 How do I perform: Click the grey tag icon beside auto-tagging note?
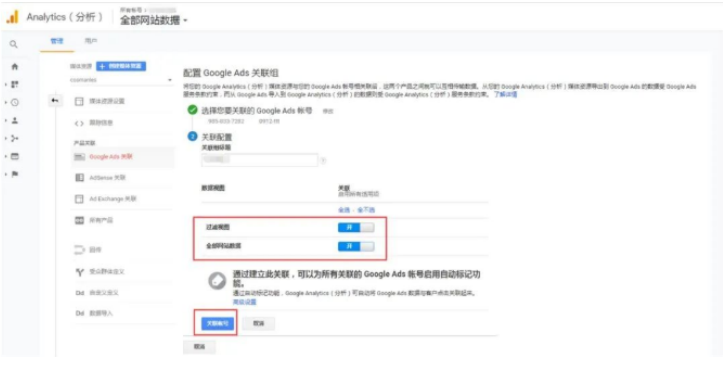click(217, 281)
